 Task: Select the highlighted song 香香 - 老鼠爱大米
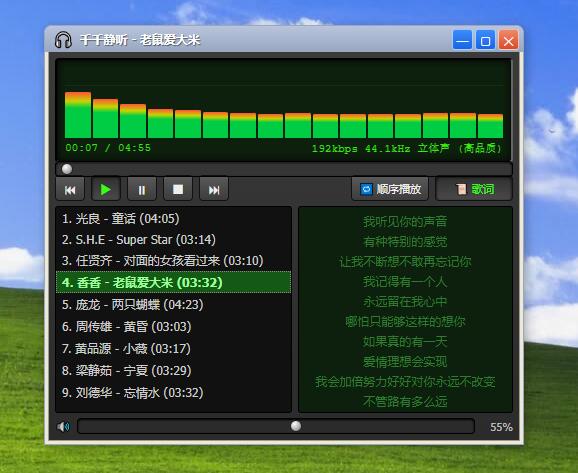point(173,282)
